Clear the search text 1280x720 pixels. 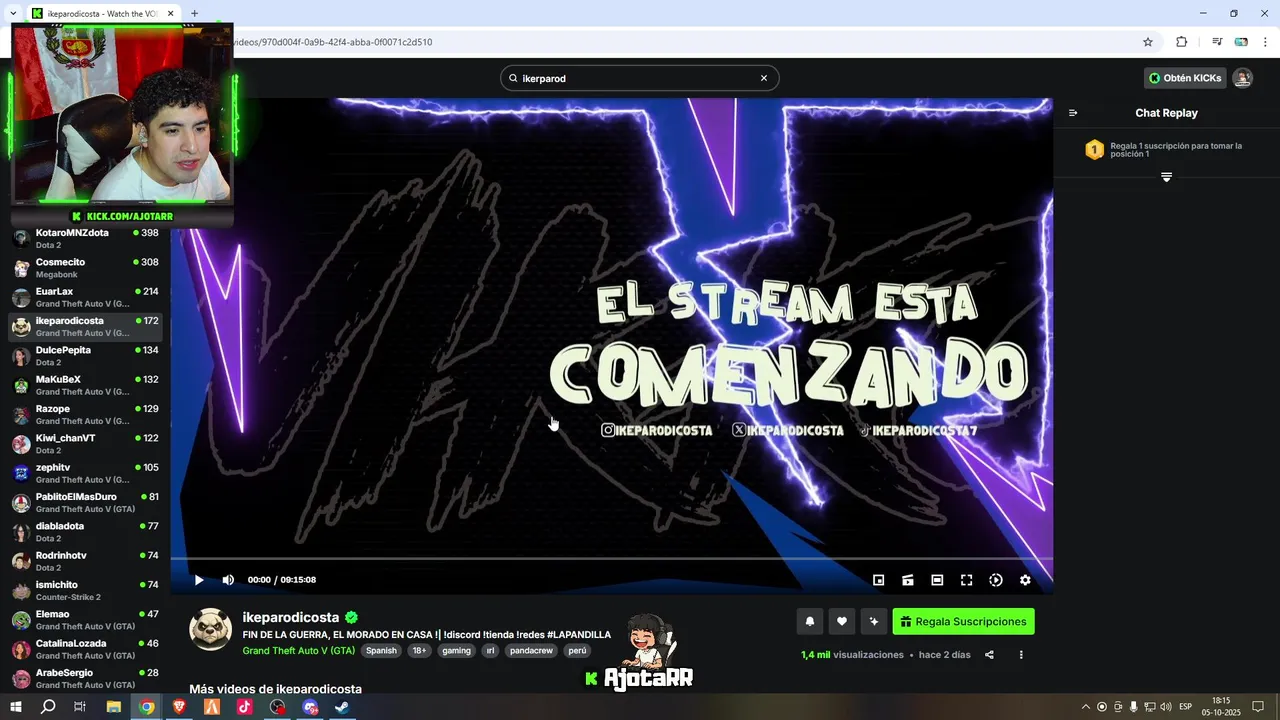click(x=764, y=78)
